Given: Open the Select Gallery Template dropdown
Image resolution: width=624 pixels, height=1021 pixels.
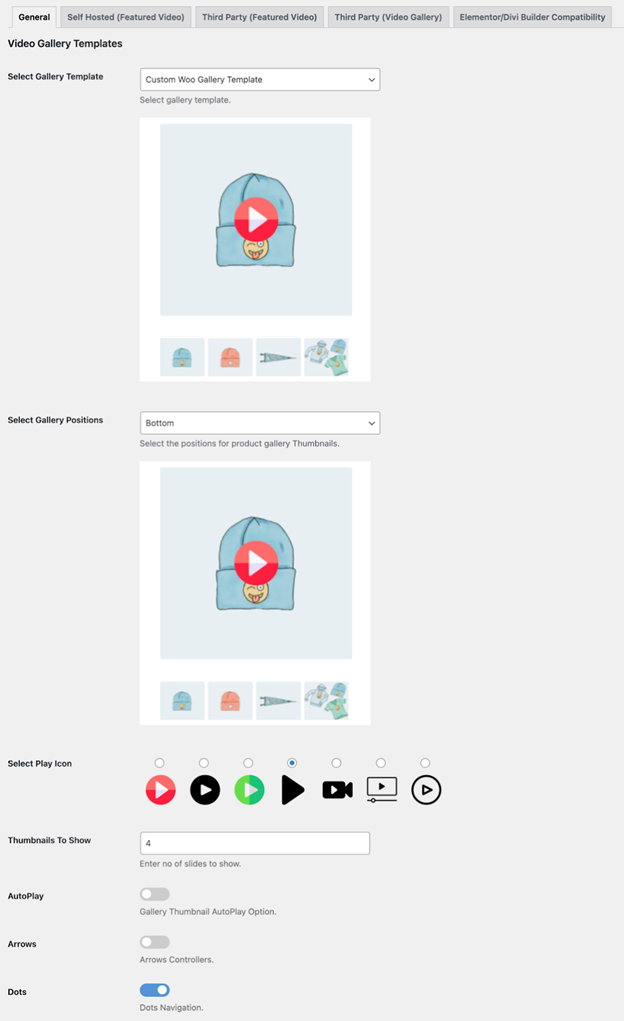Looking at the screenshot, I should pyautogui.click(x=260, y=79).
